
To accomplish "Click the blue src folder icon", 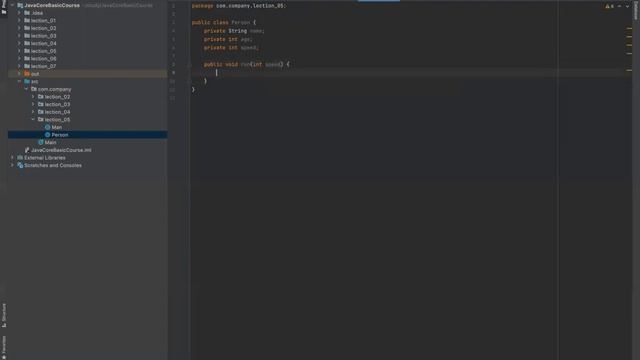I will (27, 82).
